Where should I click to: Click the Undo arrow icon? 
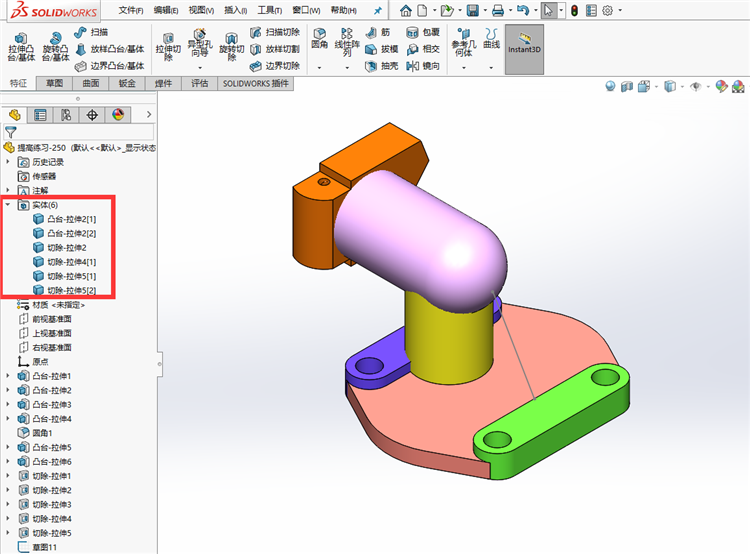pyautogui.click(x=523, y=10)
